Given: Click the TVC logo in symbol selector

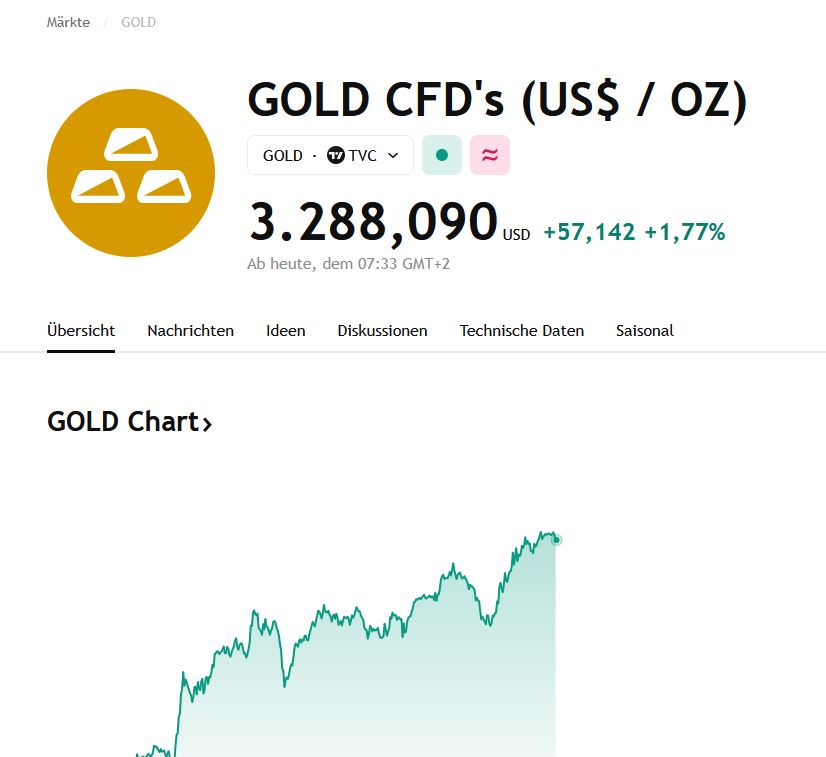Looking at the screenshot, I should (x=336, y=155).
